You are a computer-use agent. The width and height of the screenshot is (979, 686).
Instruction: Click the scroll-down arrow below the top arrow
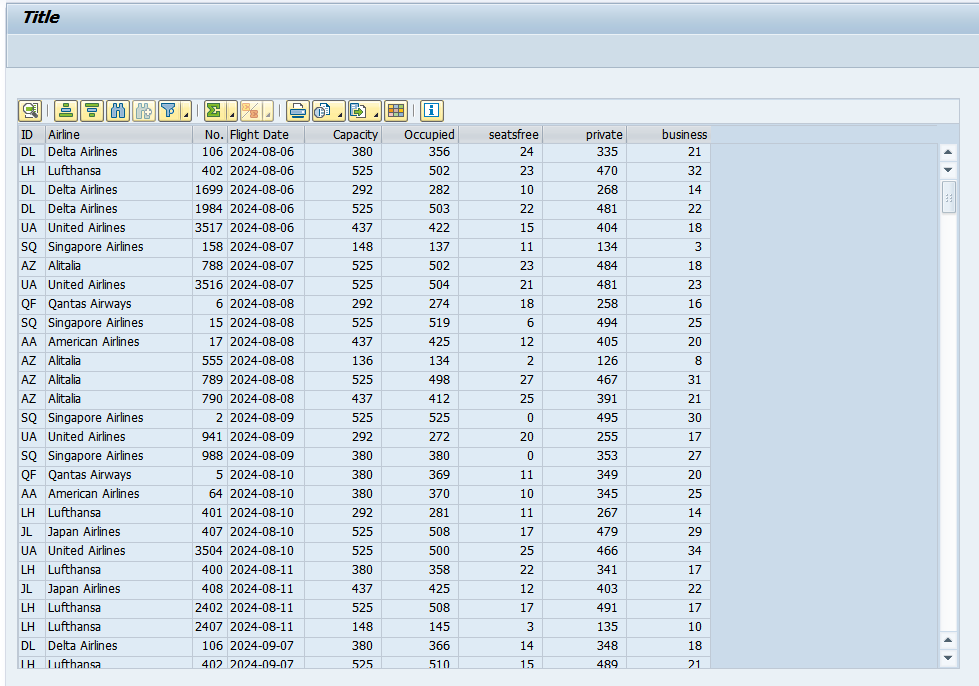tap(948, 170)
